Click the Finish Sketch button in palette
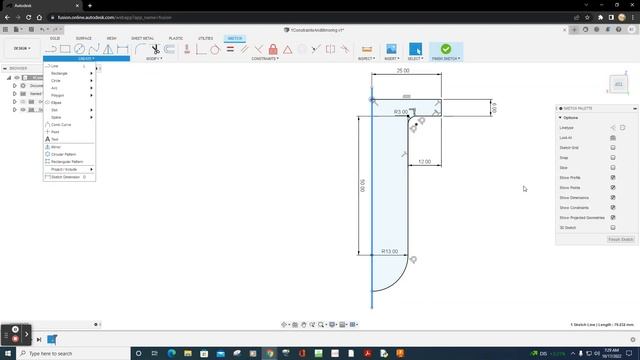This screenshot has width=640, height=360. (x=620, y=239)
